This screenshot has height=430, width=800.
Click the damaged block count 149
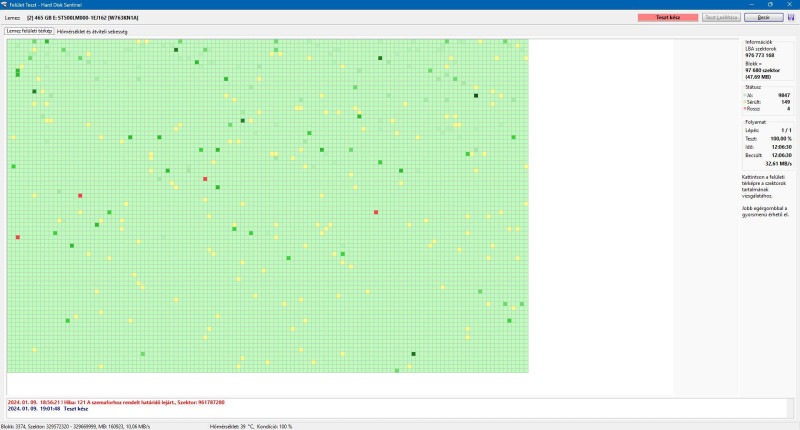(x=786, y=102)
